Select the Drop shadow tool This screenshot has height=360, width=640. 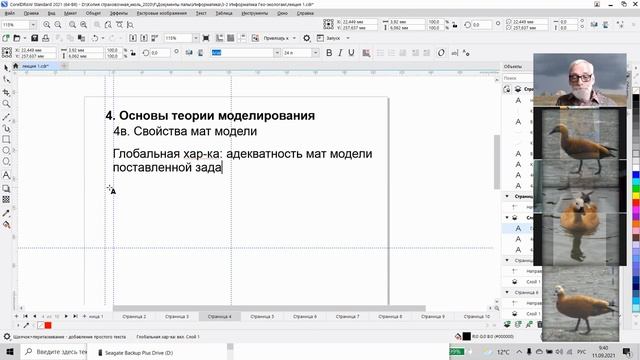pos(6,189)
